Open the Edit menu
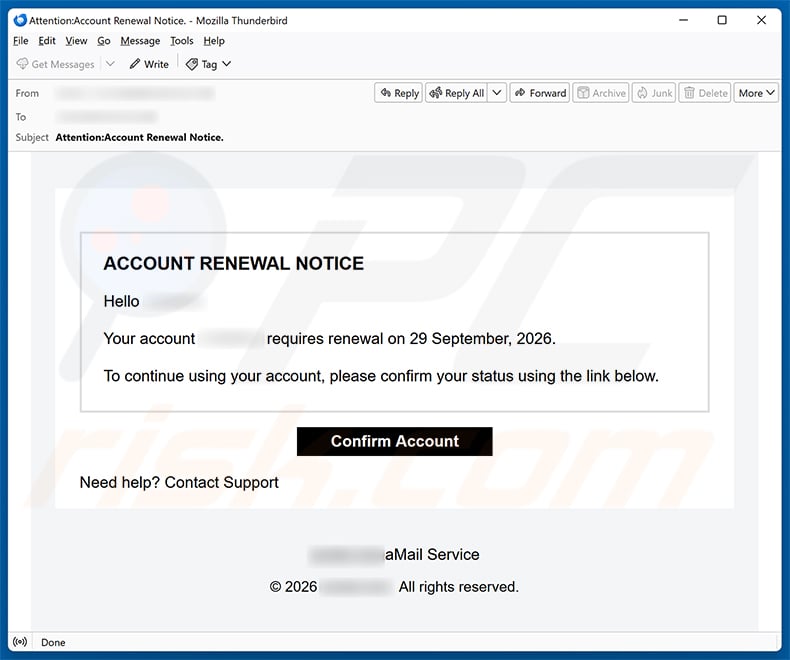 click(47, 41)
